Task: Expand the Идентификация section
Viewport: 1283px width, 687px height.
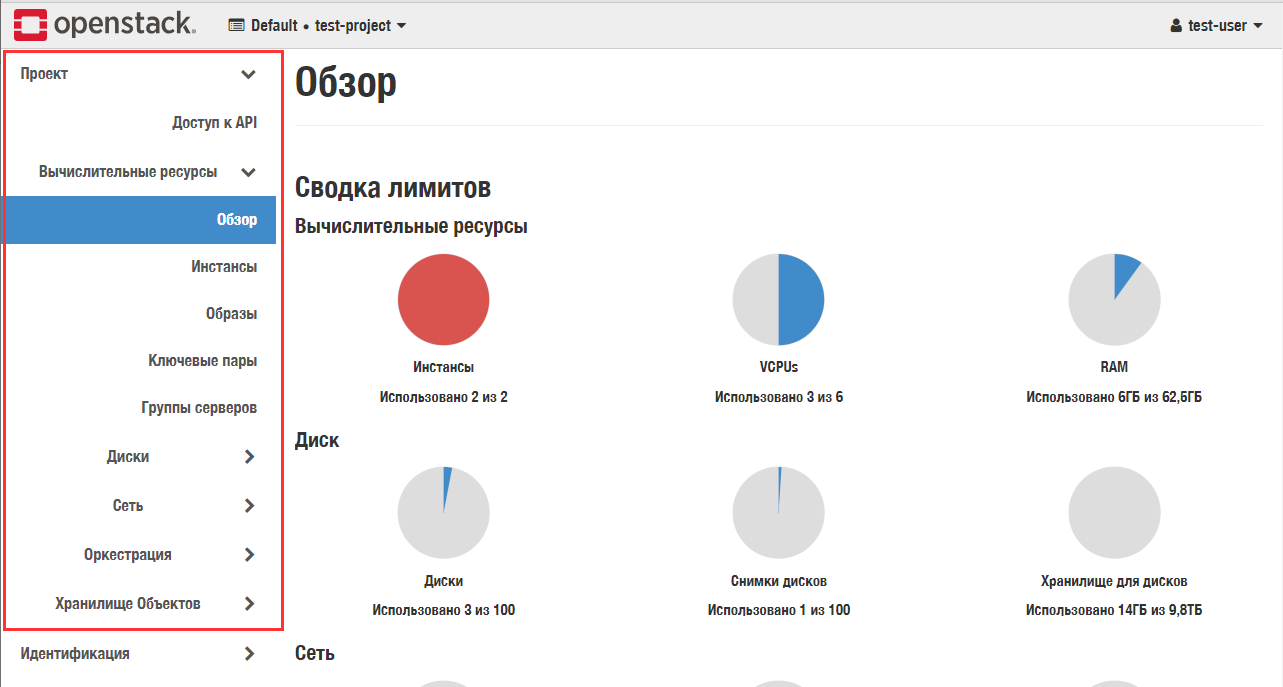Action: point(138,654)
